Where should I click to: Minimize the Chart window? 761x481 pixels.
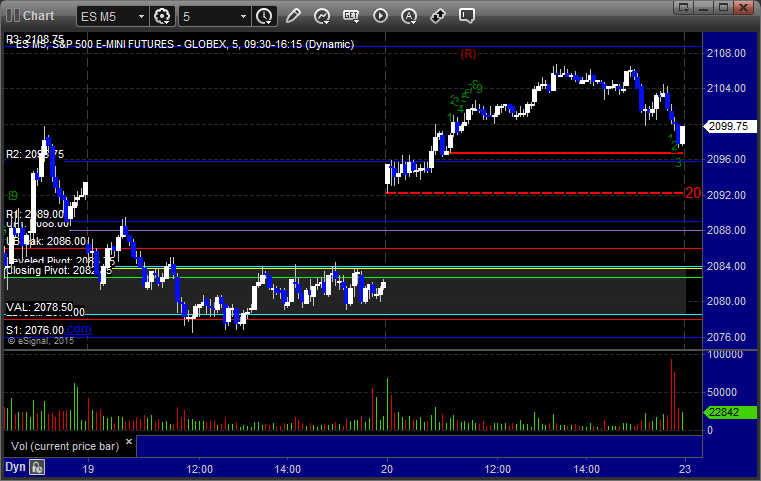704,7
